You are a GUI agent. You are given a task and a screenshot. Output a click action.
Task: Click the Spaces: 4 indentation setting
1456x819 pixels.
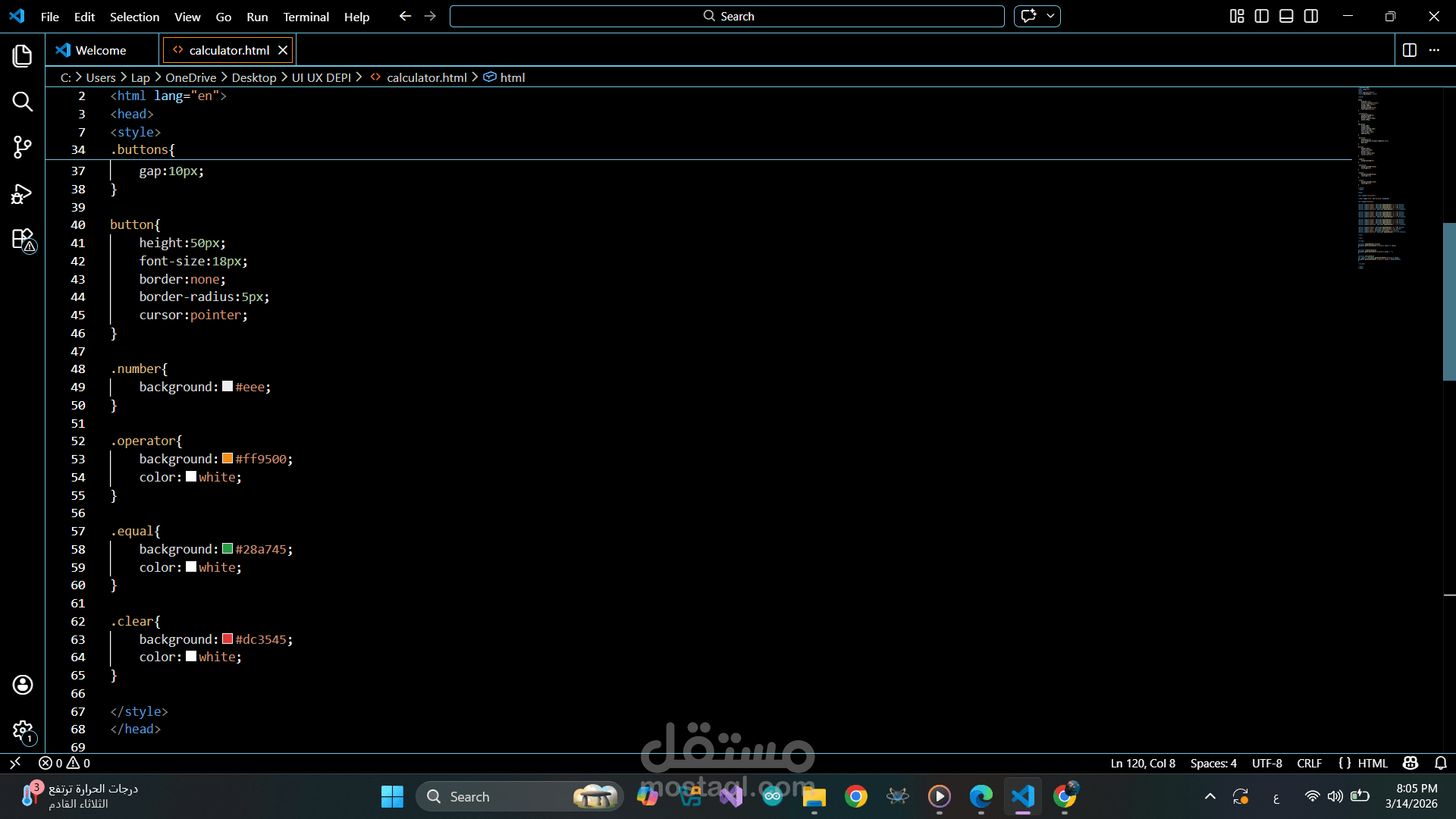click(1213, 763)
